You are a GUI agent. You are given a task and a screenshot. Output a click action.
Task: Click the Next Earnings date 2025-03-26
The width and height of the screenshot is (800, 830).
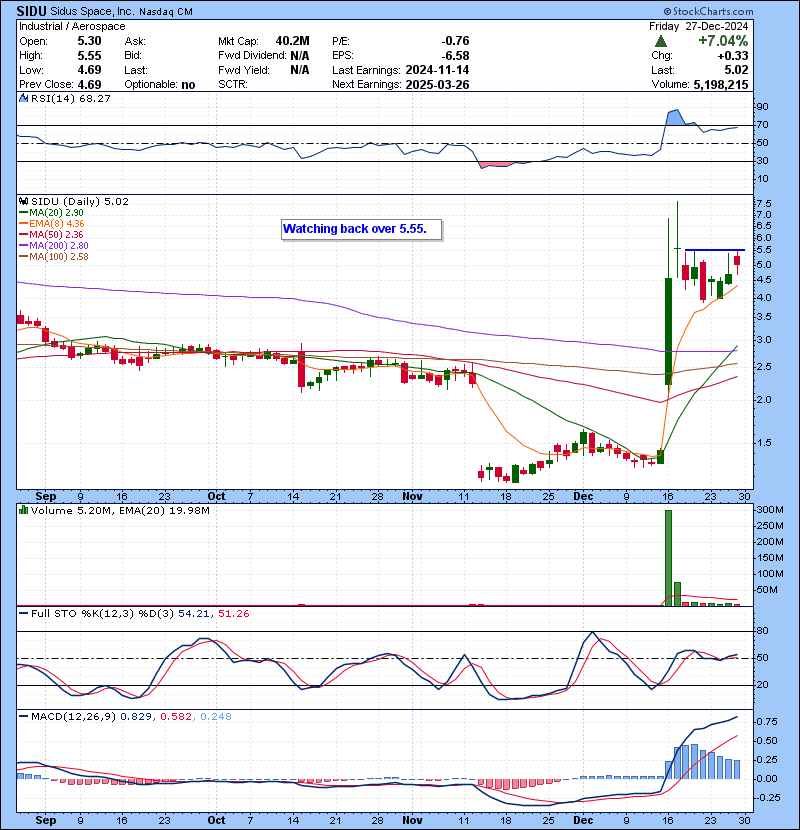(437, 85)
